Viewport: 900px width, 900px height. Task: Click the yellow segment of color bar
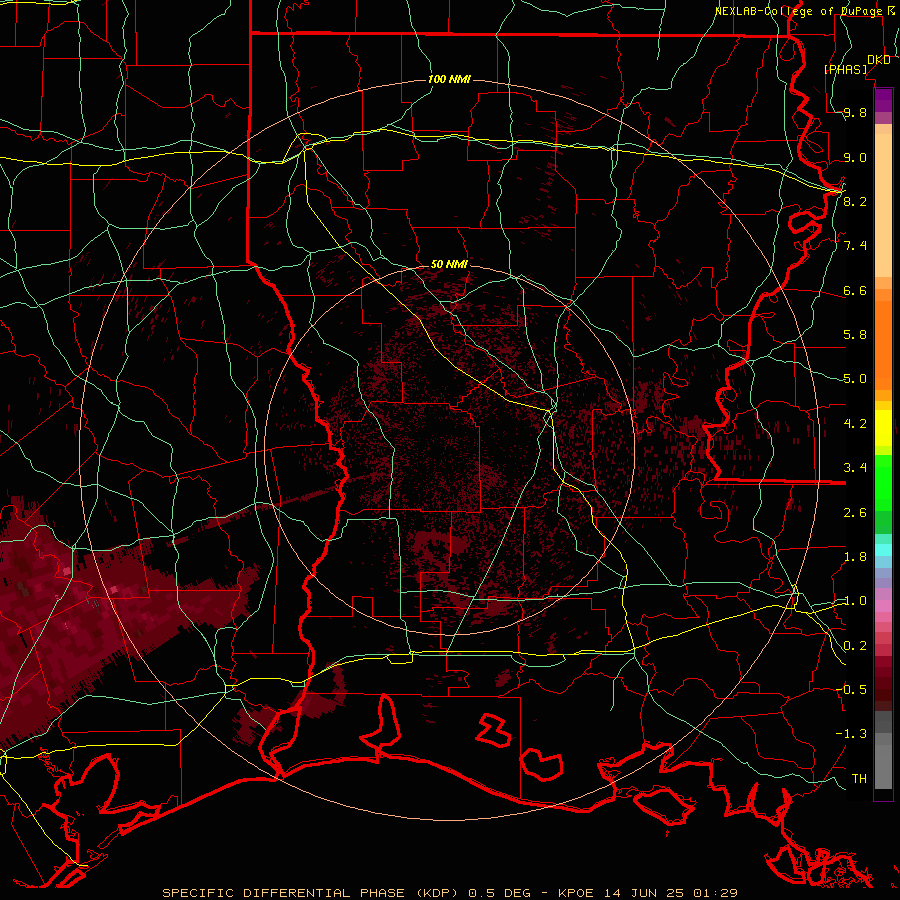(883, 428)
